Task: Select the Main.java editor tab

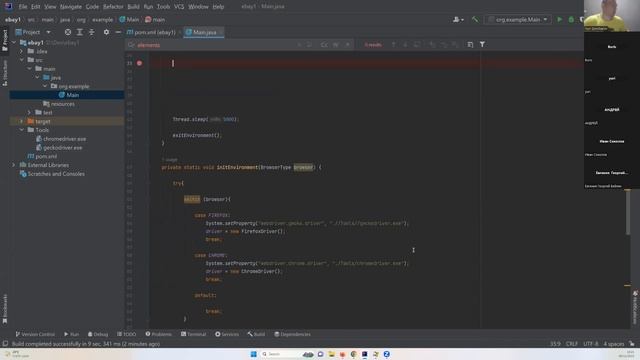Action: tap(203, 32)
